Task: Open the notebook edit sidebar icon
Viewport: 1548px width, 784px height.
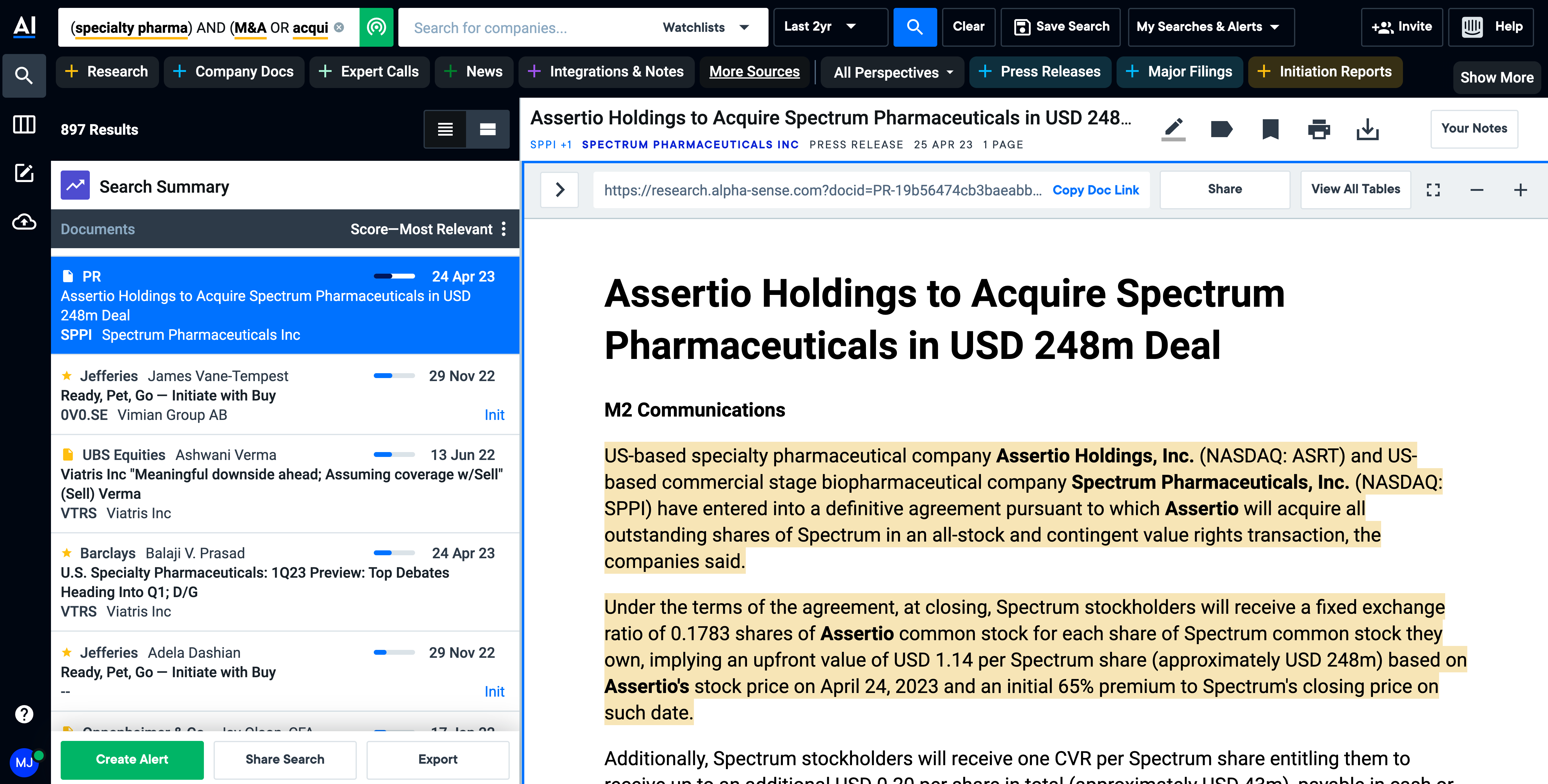Action: tap(24, 173)
